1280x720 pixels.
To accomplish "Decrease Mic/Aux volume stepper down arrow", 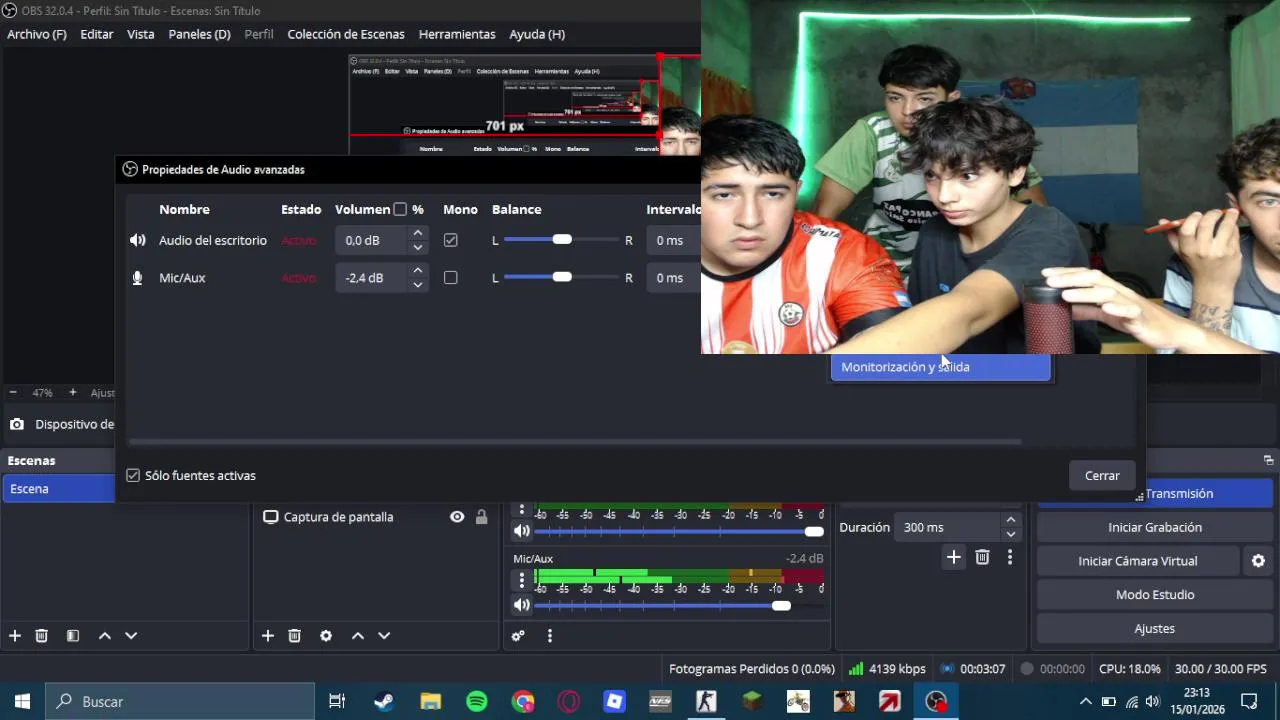I will tap(418, 284).
